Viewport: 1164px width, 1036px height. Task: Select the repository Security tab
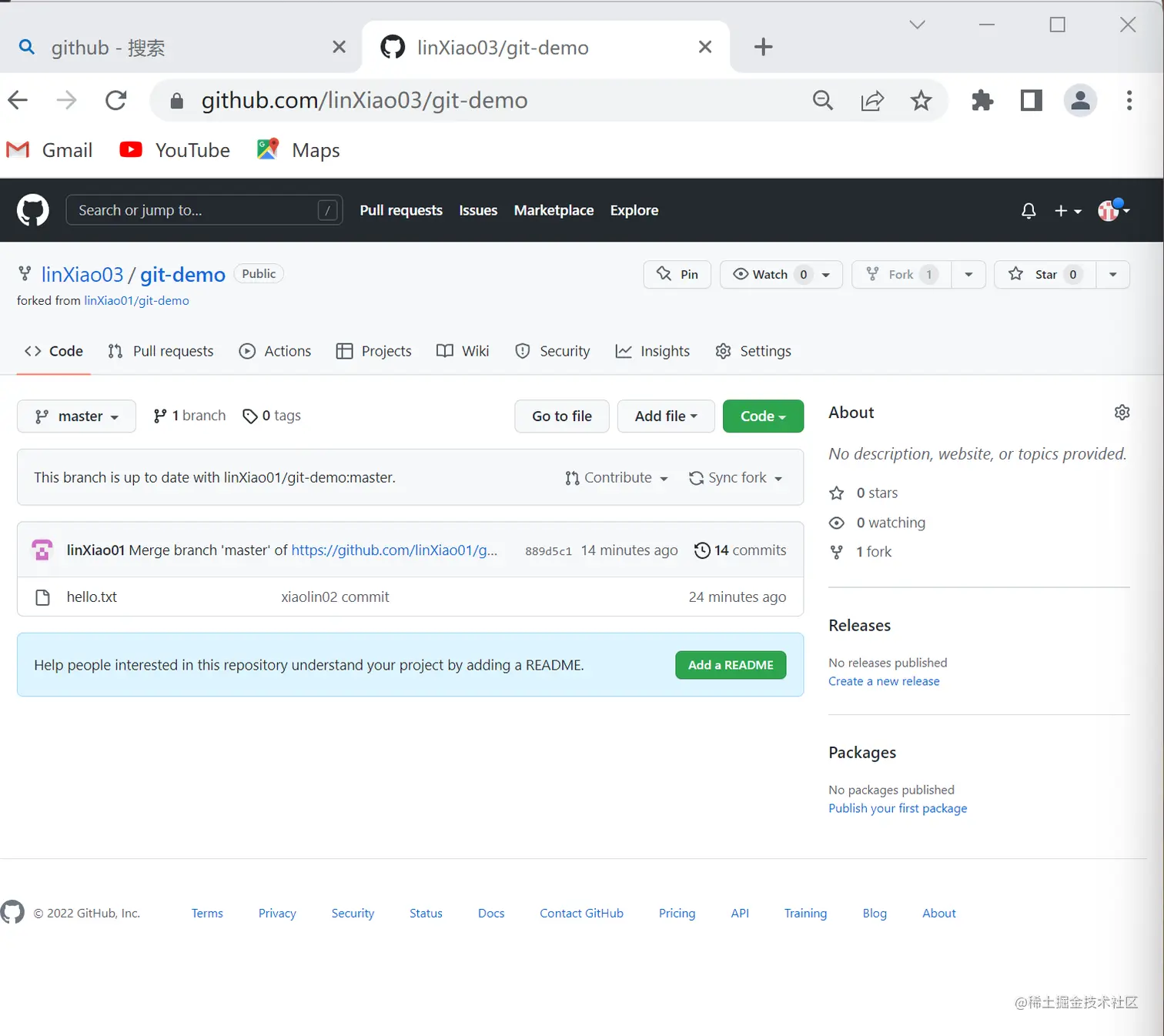[553, 351]
